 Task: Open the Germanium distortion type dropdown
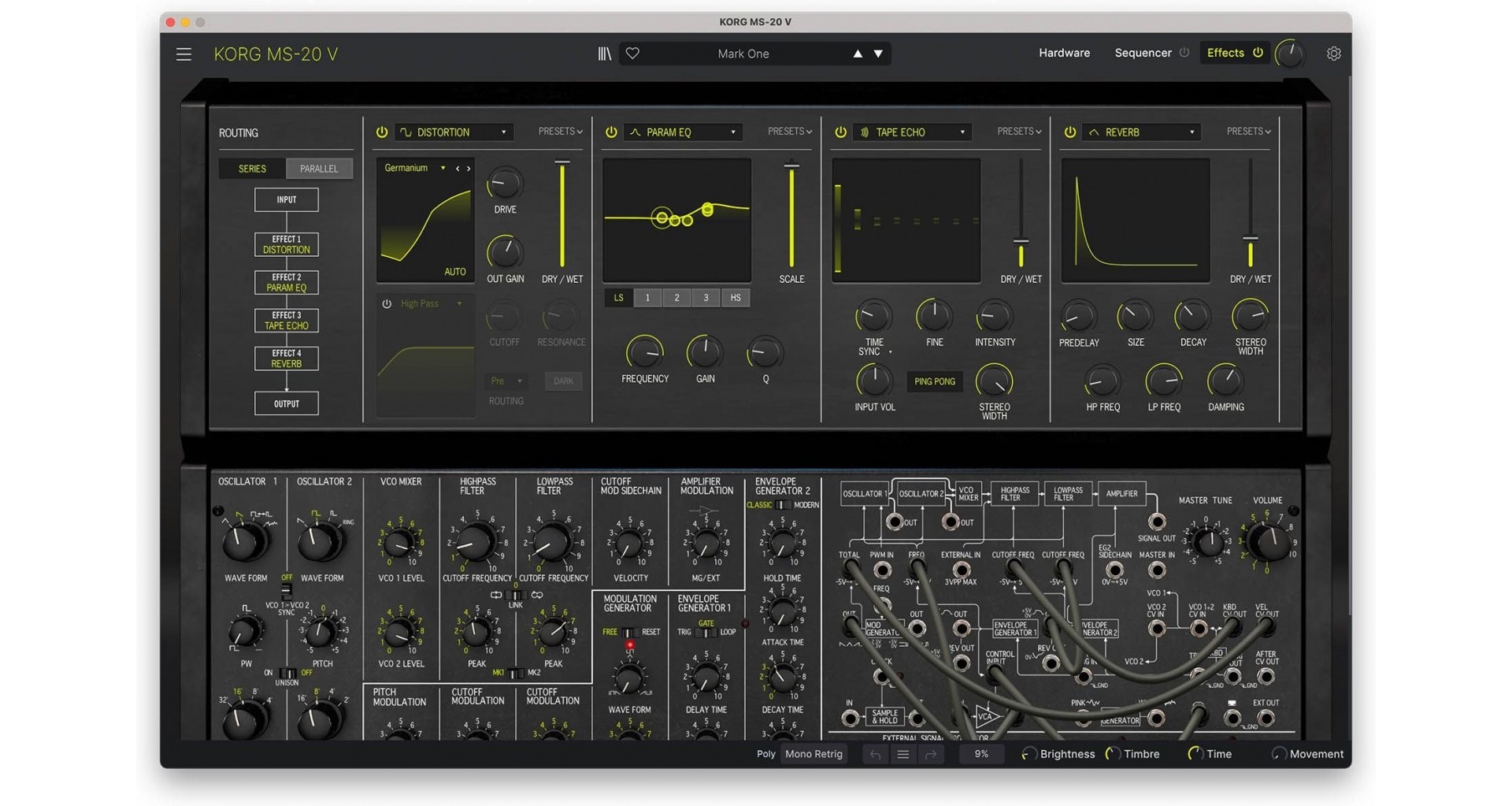click(414, 168)
